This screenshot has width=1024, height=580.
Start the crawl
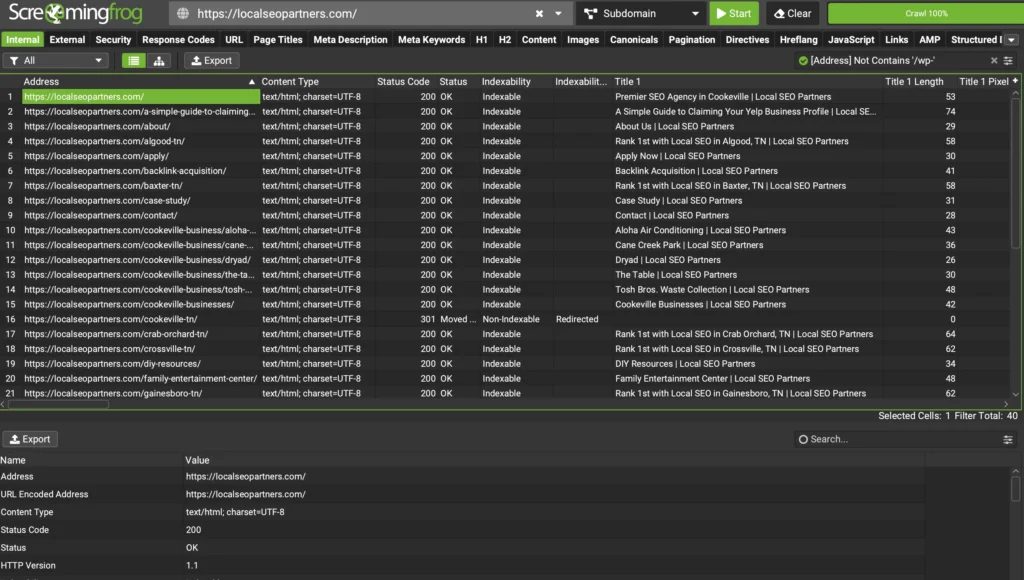coord(734,13)
